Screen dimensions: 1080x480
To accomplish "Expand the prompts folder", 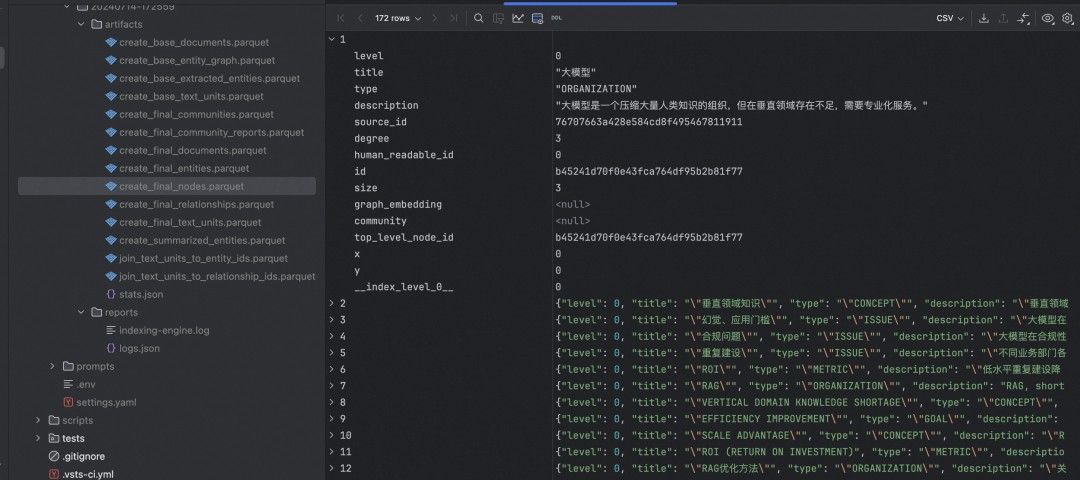I will [x=52, y=366].
